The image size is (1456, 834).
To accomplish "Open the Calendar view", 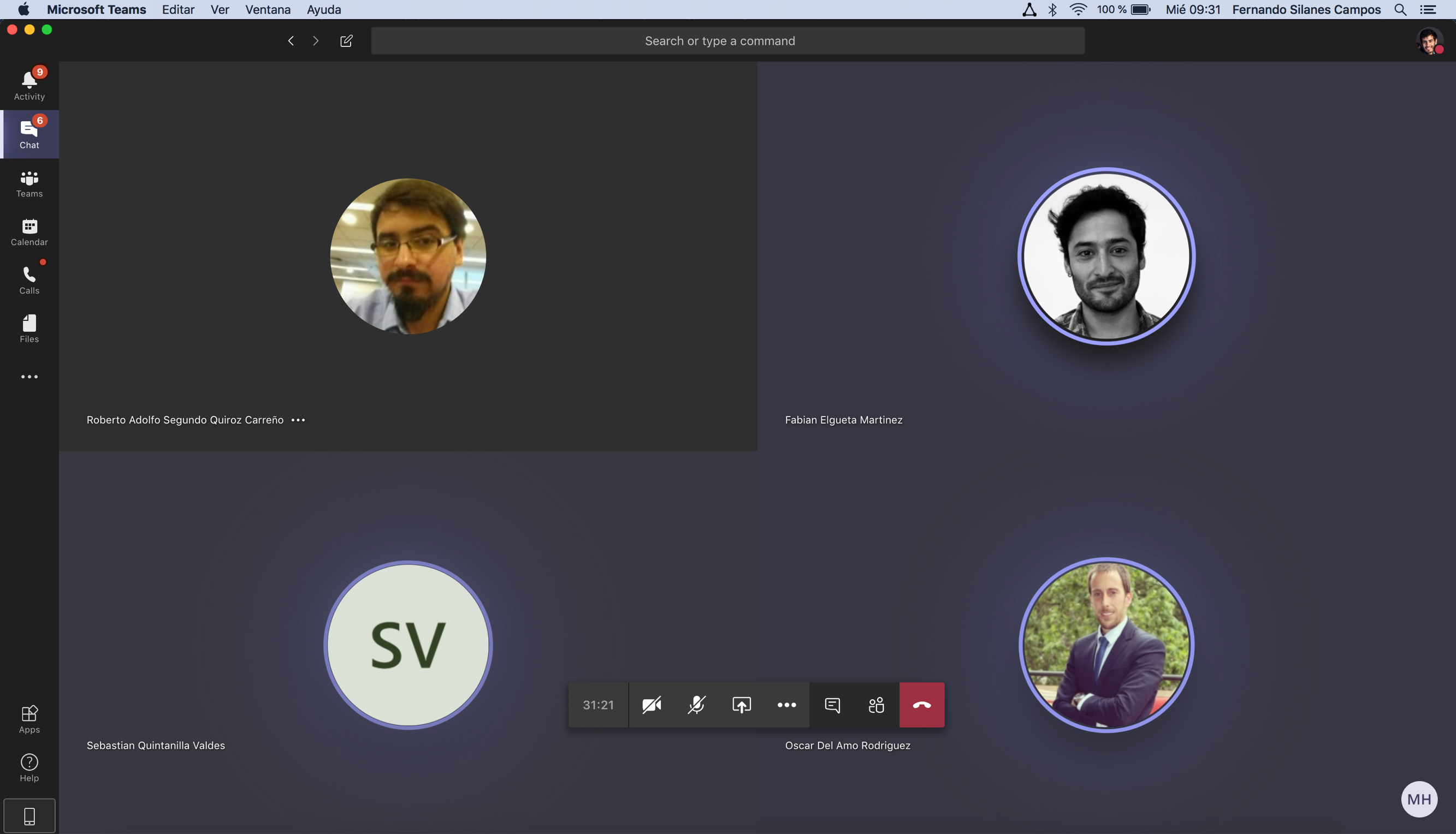I will [29, 231].
